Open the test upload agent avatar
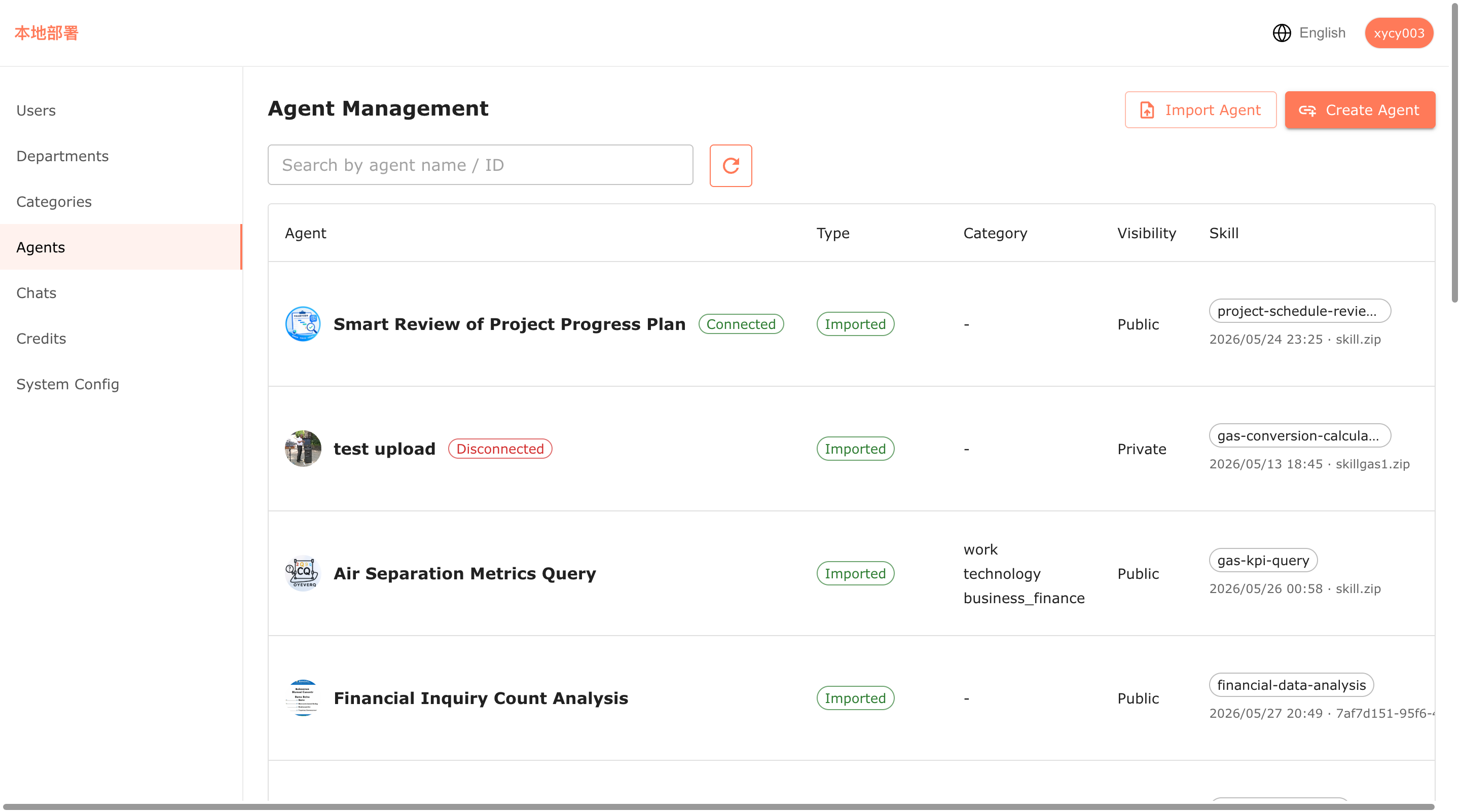This screenshot has width=1460, height=812. pyautogui.click(x=303, y=449)
